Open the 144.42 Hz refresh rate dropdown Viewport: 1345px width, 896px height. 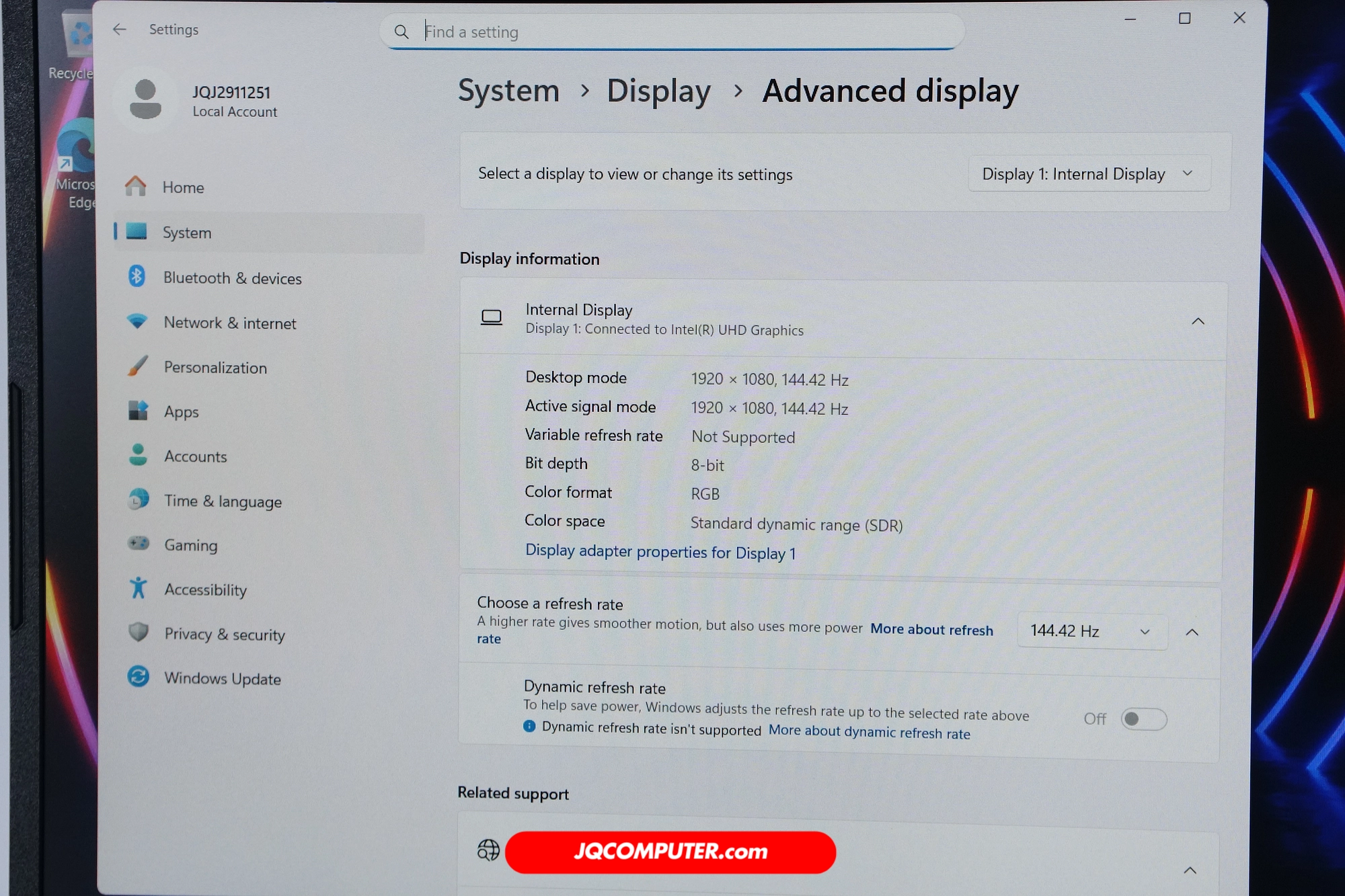[1092, 630]
